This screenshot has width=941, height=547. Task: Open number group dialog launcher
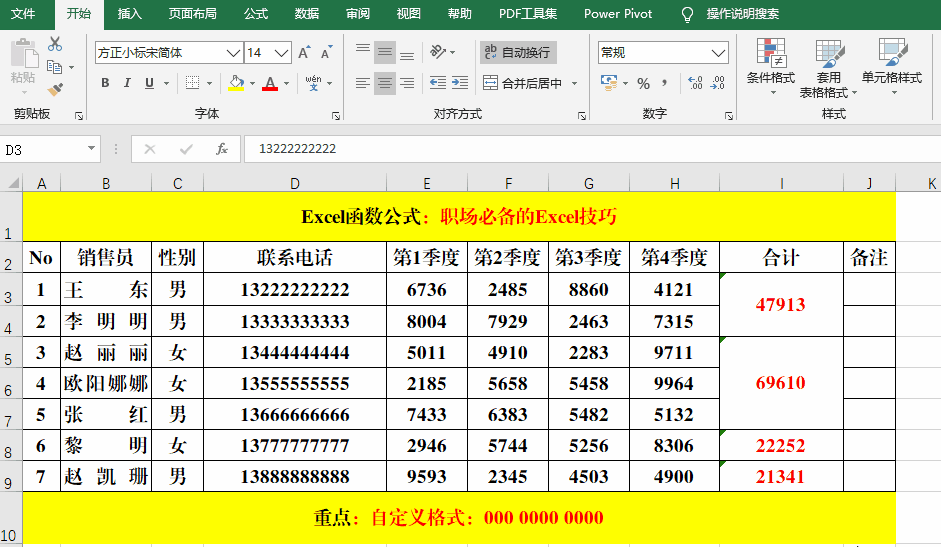729,116
